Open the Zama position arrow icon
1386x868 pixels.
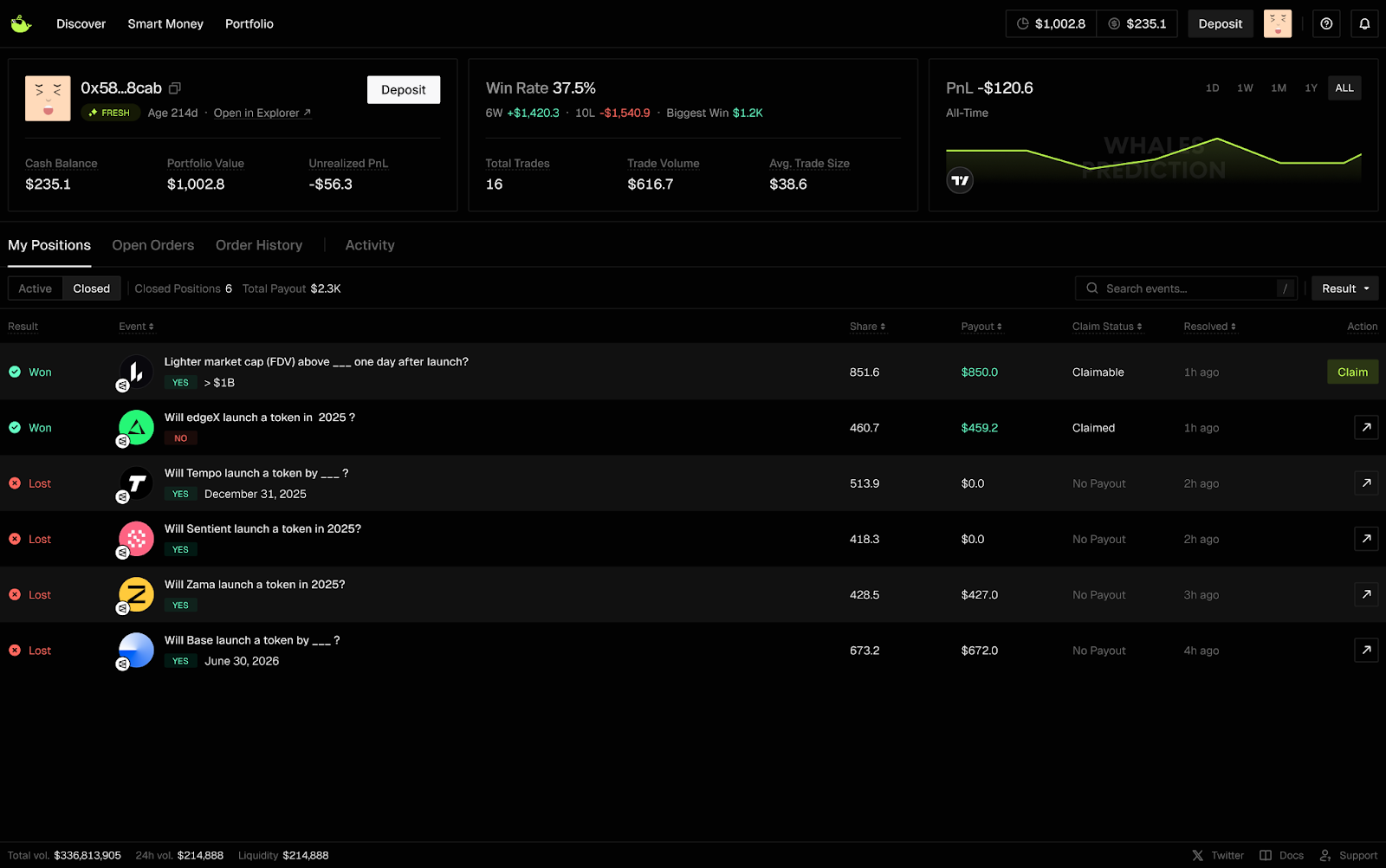pos(1366,595)
